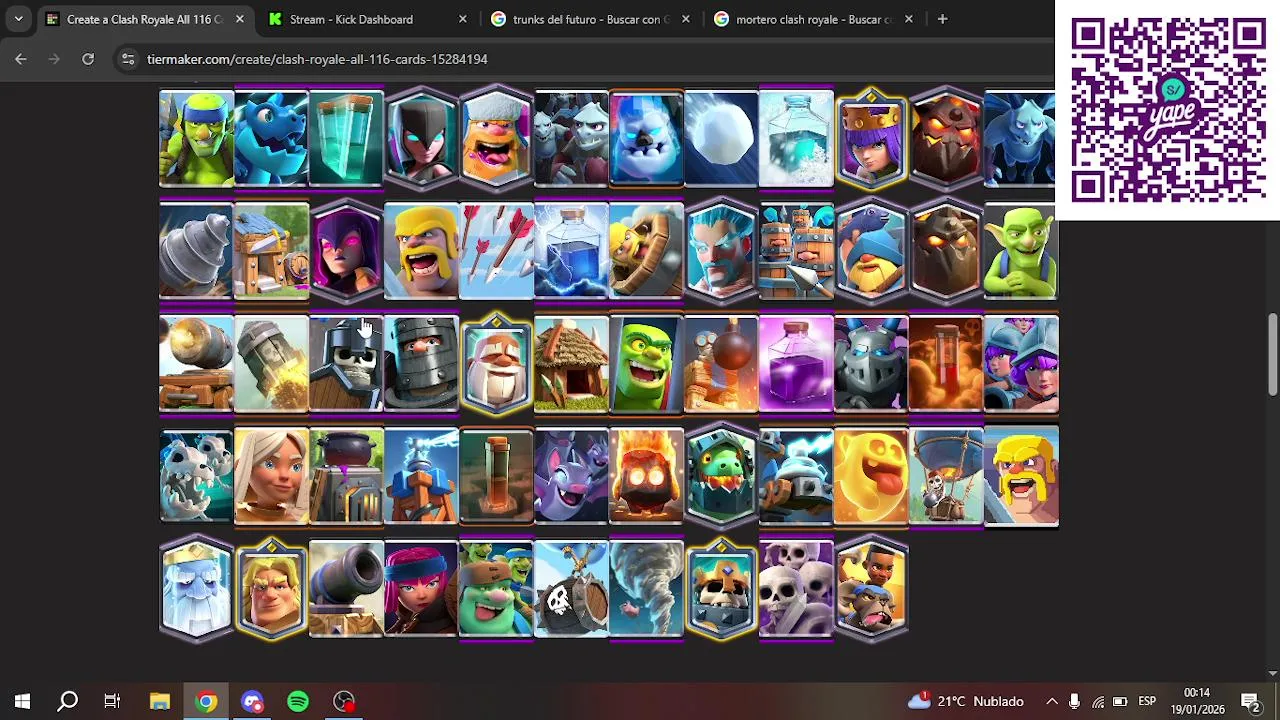Close the mortero clash royale tab
Viewport: 1280px width, 720px height.
(908, 19)
